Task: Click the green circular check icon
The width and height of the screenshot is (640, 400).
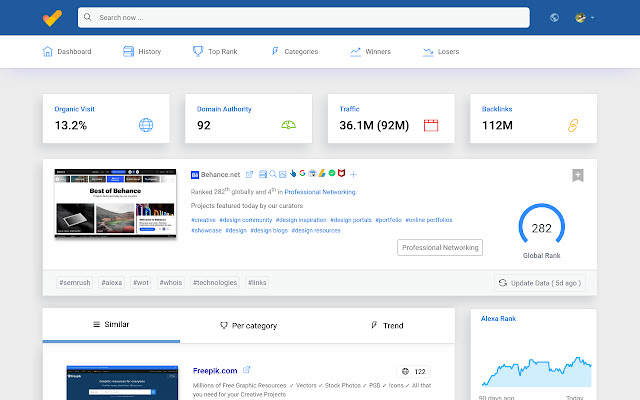Action: (x=332, y=173)
